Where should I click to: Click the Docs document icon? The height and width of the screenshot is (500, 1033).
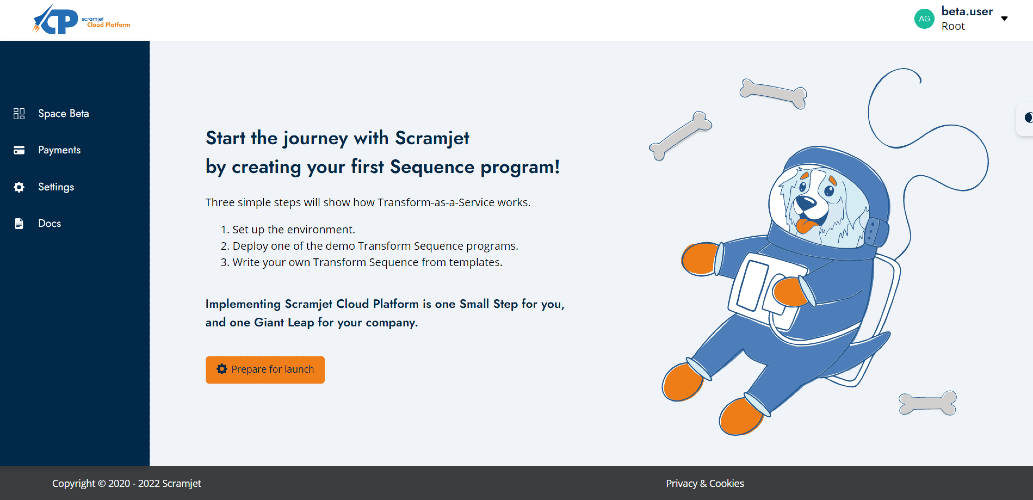pyautogui.click(x=19, y=223)
